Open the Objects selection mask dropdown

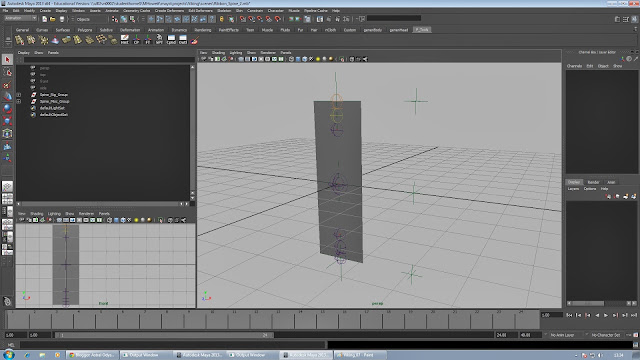point(91,19)
